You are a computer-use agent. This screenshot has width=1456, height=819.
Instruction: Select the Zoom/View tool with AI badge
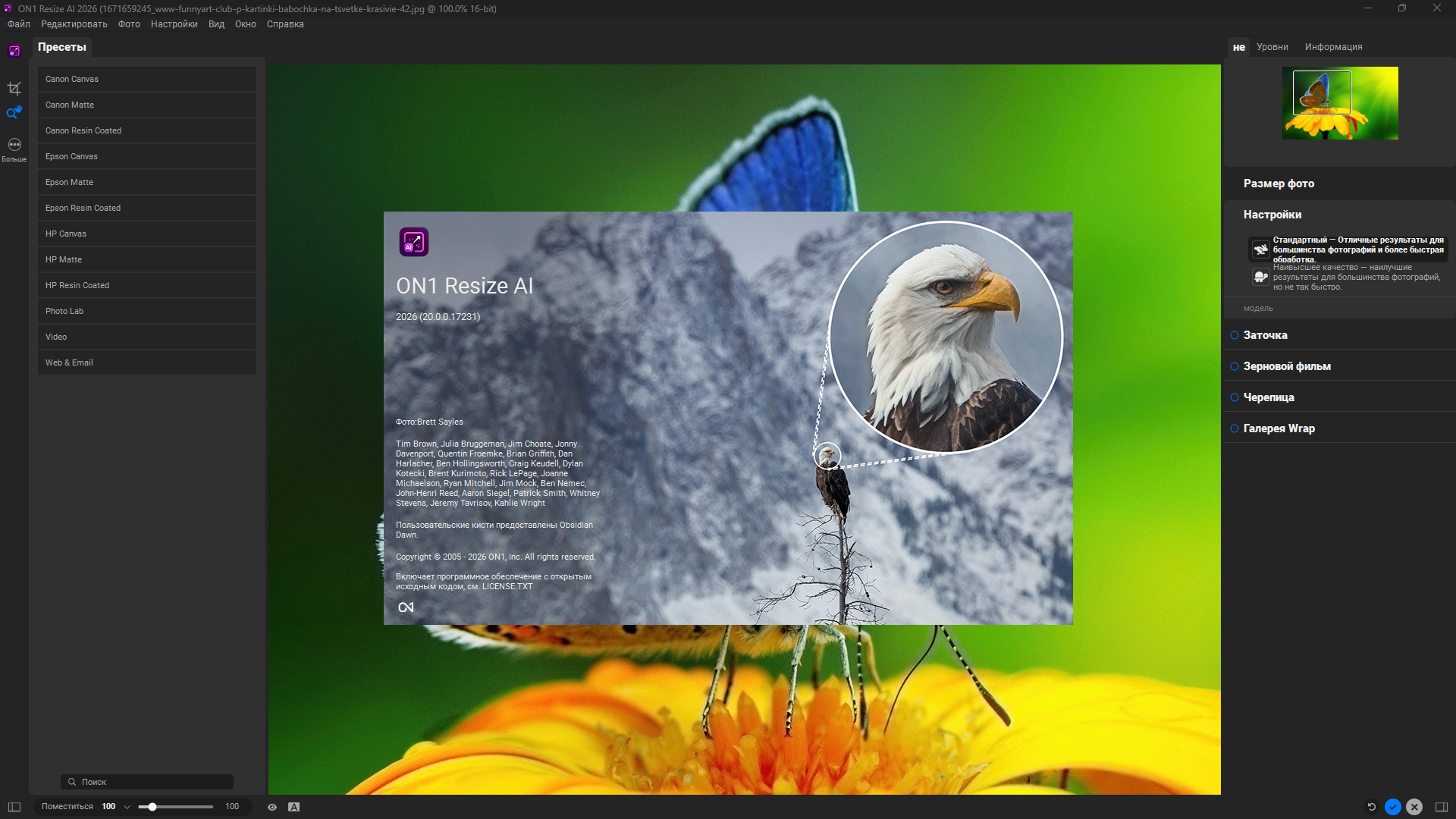(x=14, y=113)
